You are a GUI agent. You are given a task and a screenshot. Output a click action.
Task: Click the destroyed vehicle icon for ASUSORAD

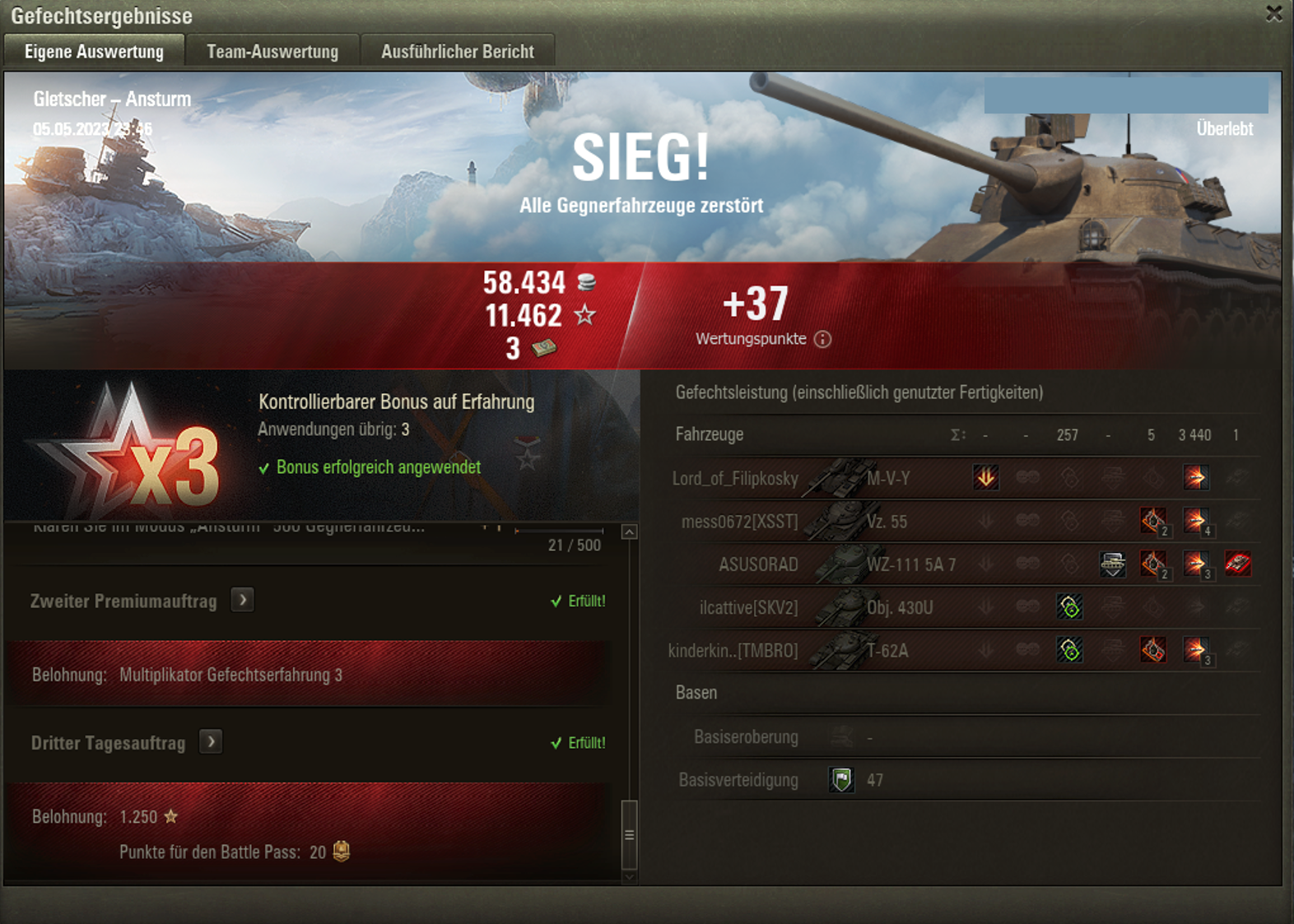click(x=1237, y=564)
